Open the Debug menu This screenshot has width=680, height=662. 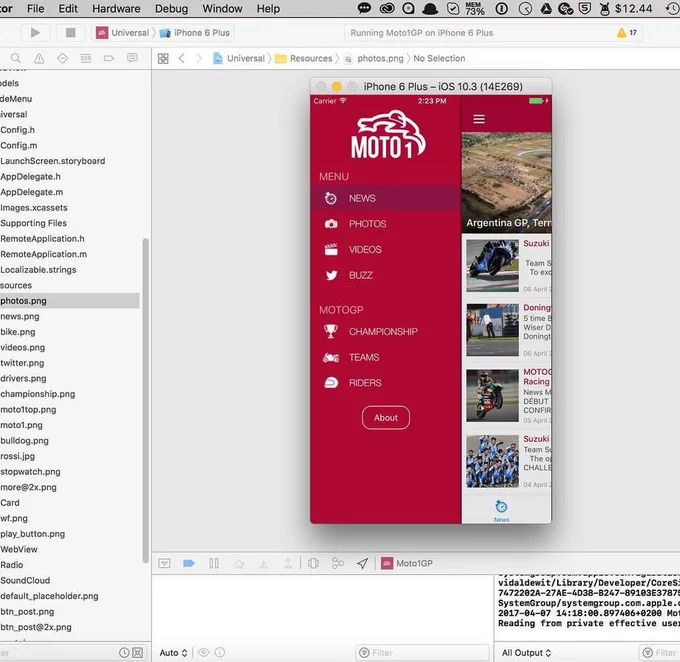[172, 9]
